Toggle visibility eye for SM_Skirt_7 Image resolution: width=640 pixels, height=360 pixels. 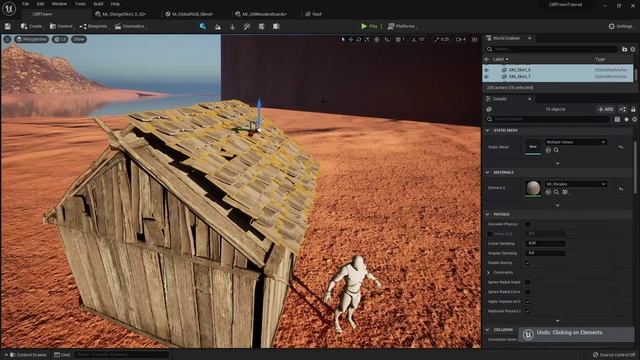tap(487, 77)
